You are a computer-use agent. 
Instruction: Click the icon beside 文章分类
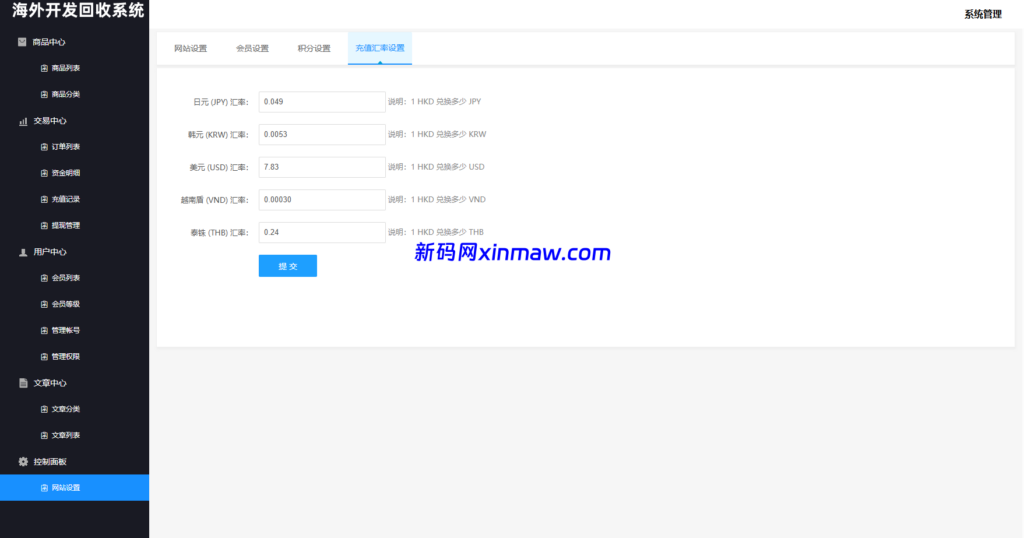[x=44, y=409]
